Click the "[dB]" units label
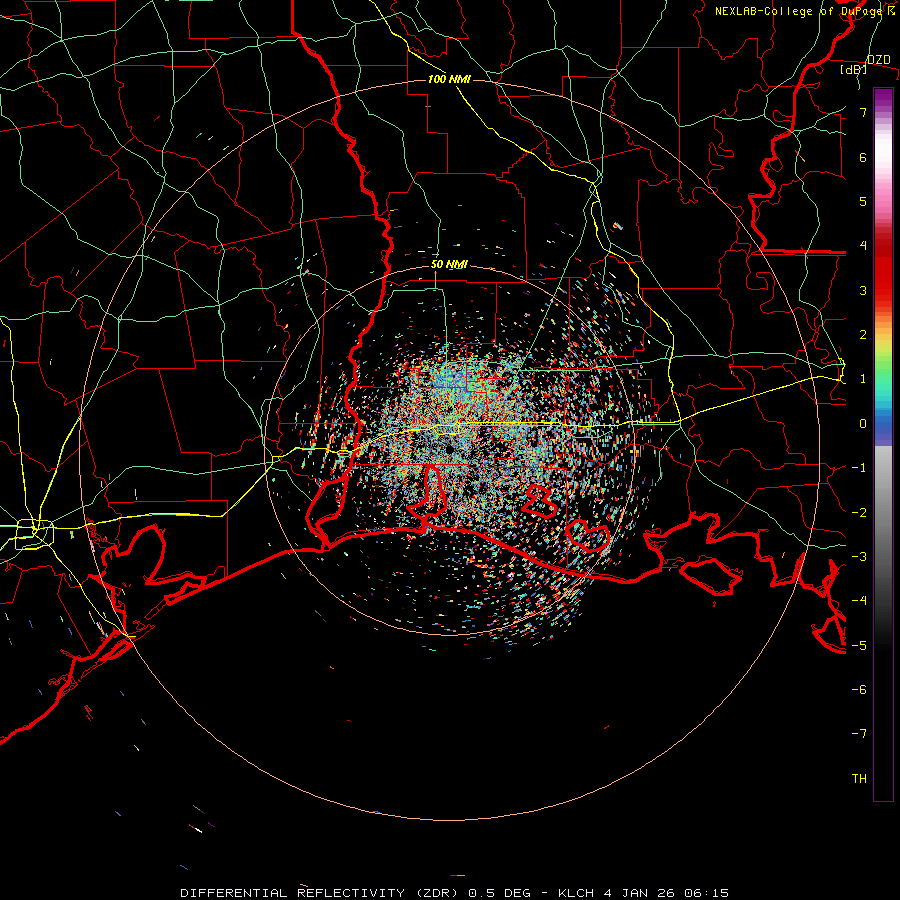The image size is (900, 900). tap(854, 69)
